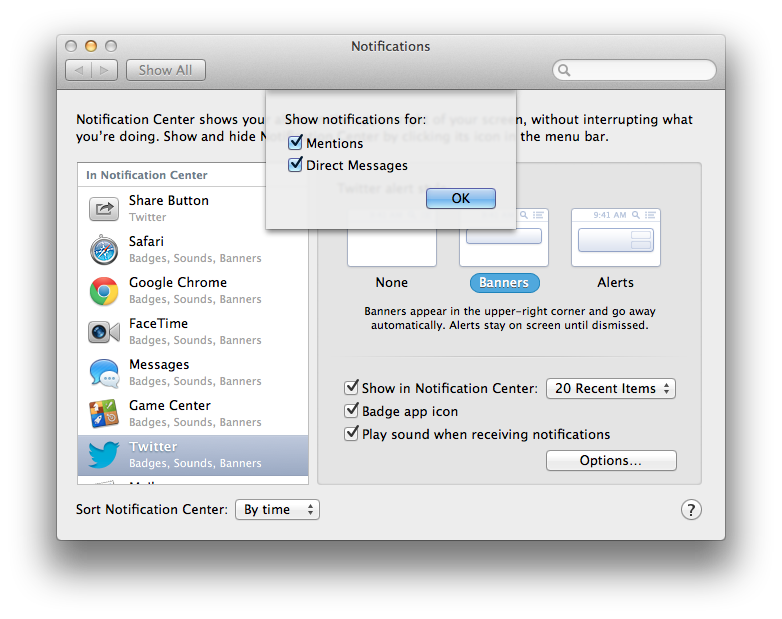
Task: Select the Messages speech bubble icon
Action: point(104,373)
